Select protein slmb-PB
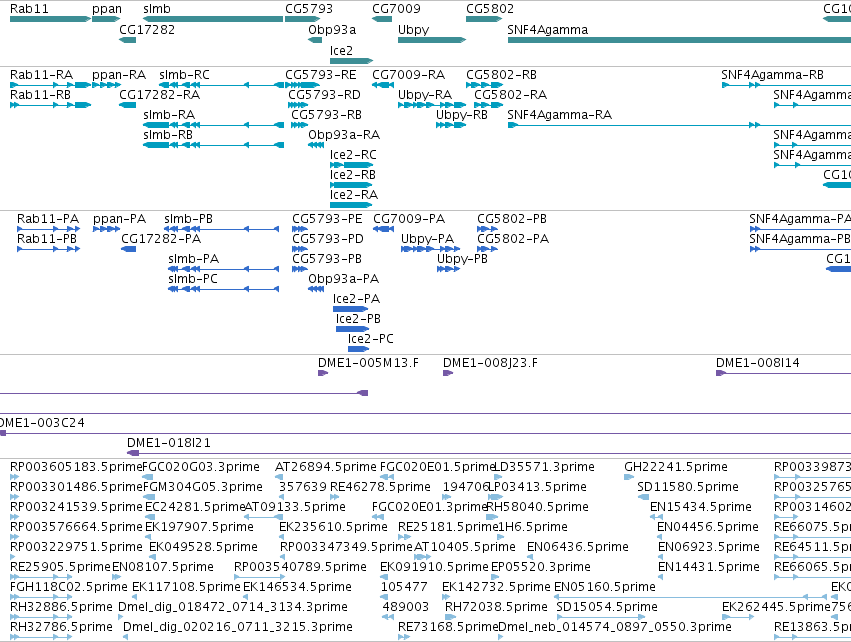851x642 pixels. [x=188, y=219]
